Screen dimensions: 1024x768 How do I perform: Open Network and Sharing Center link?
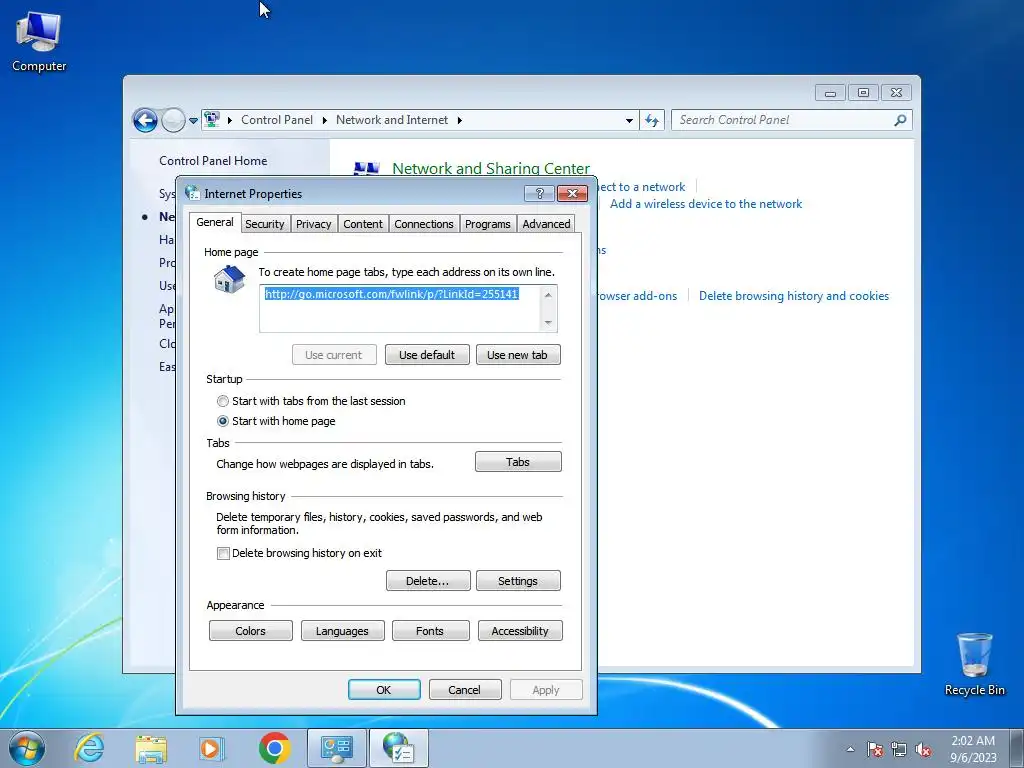tap(490, 168)
